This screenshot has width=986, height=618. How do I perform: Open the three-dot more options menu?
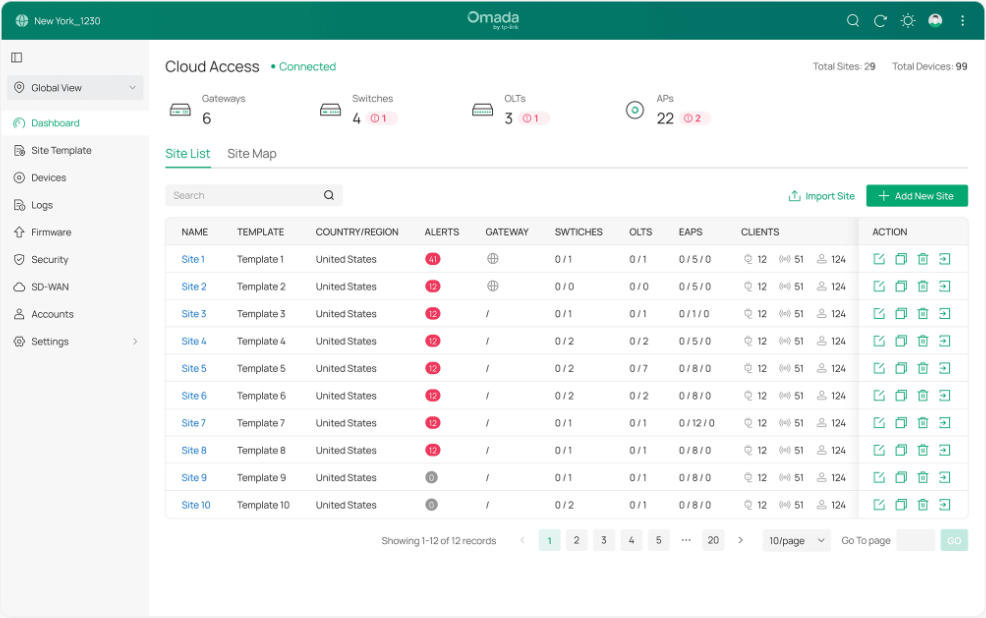963,20
